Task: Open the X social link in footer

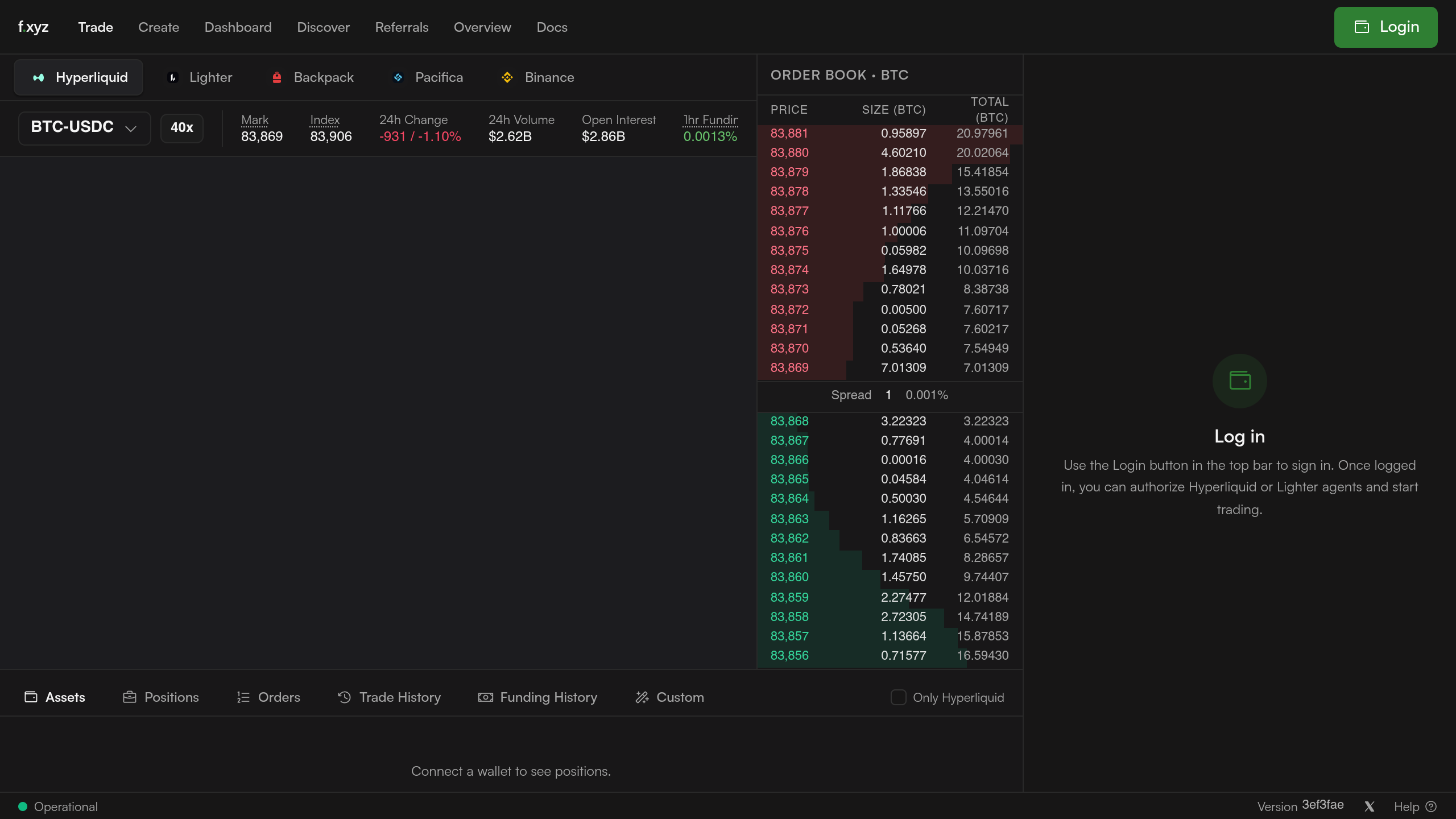Action: point(1369,806)
